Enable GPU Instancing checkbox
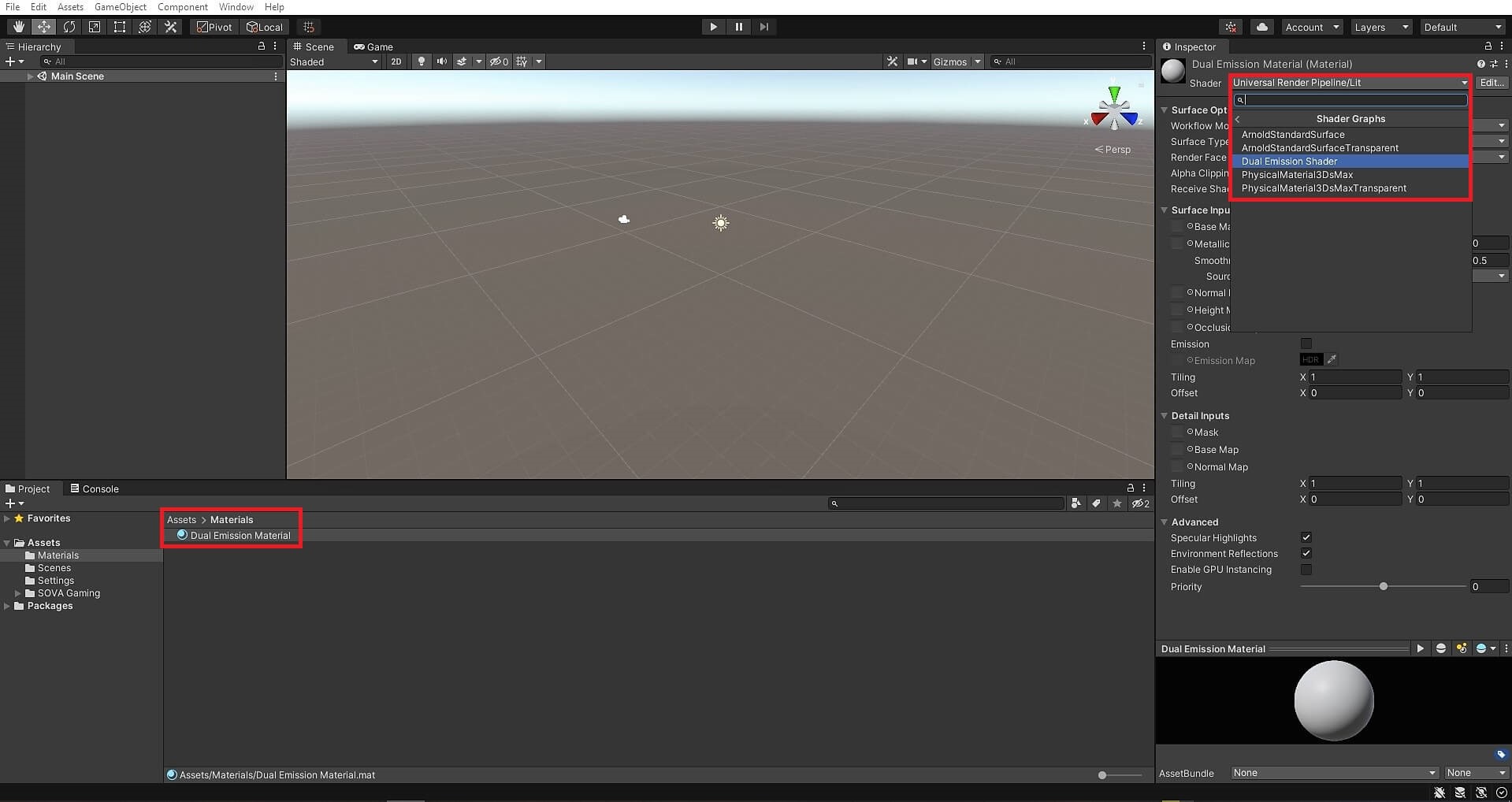Viewport: 1512px width, 802px height. pos(1306,569)
